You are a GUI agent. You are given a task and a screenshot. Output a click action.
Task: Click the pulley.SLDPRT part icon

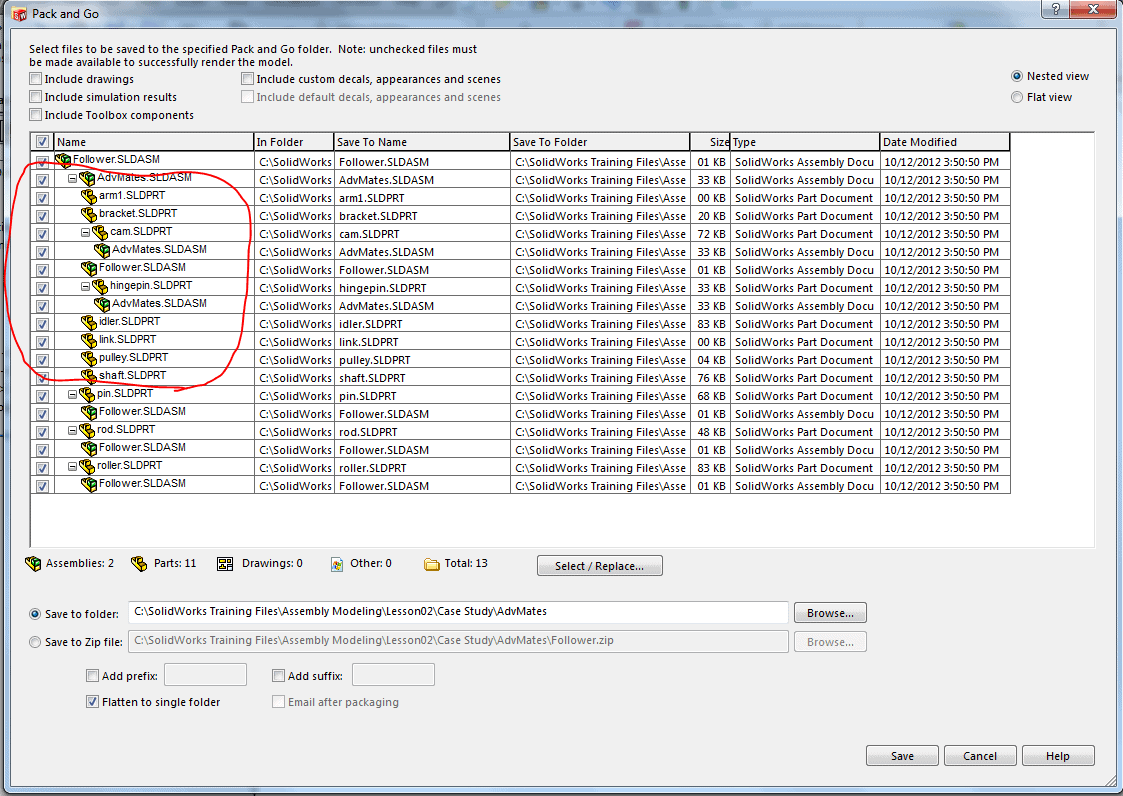89,359
